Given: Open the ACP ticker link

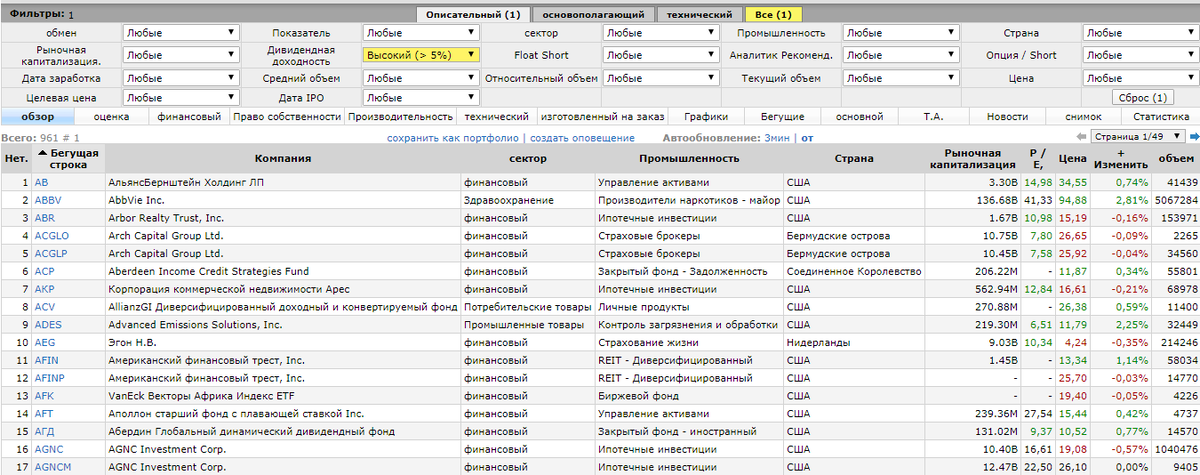Looking at the screenshot, I should coord(44,271).
